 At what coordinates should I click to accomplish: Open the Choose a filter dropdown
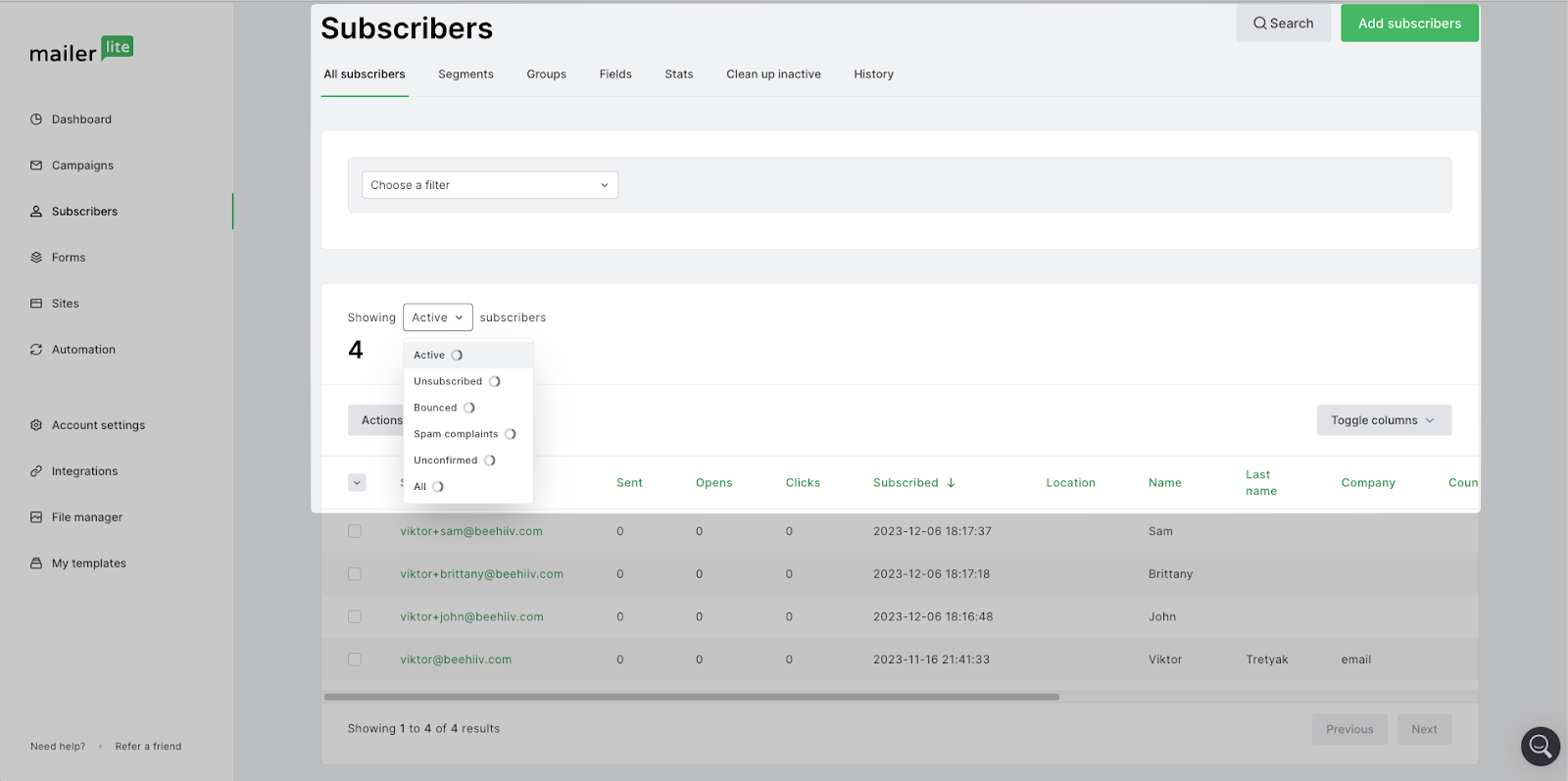click(x=489, y=185)
